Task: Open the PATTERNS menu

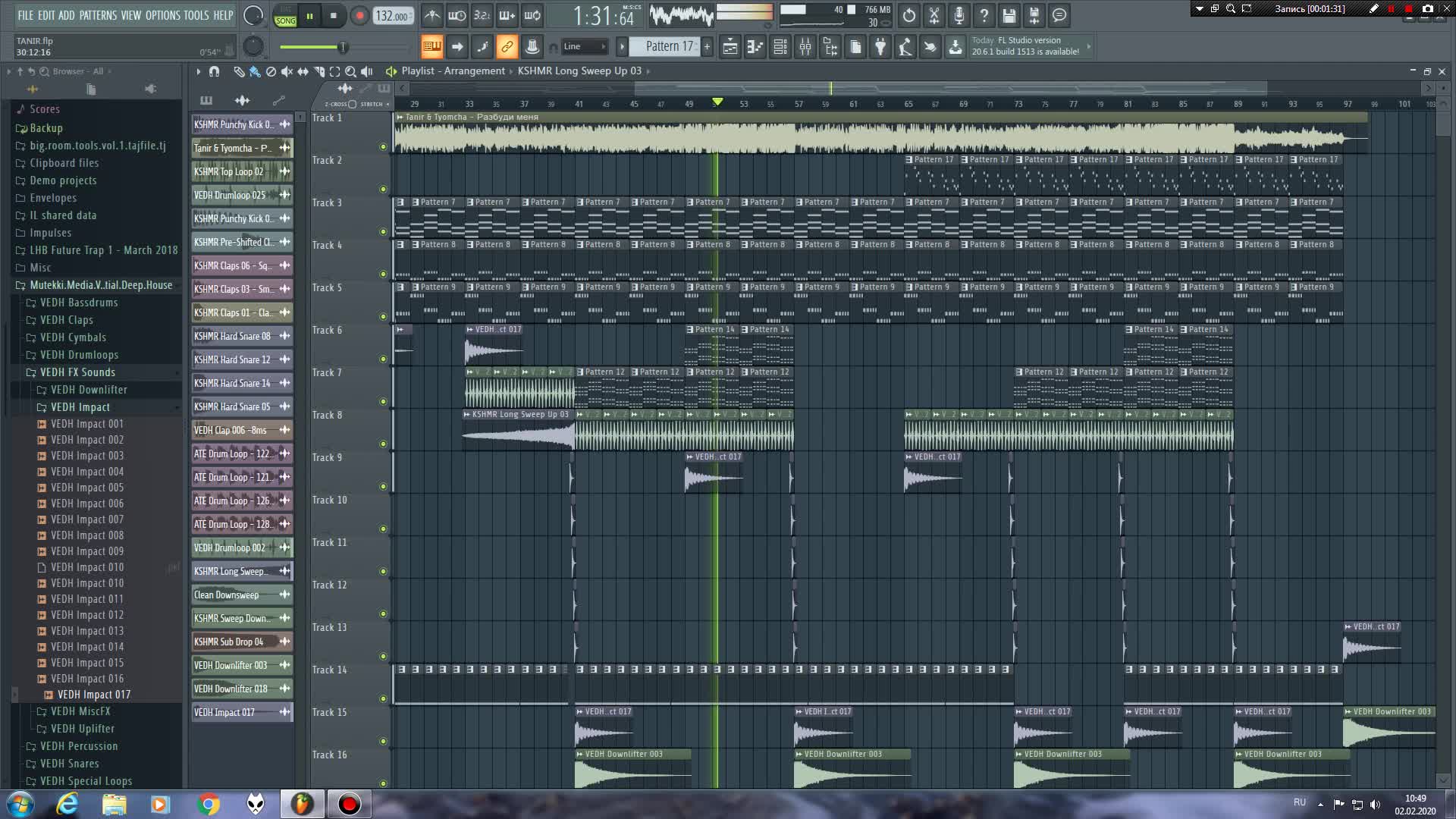Action: (98, 15)
